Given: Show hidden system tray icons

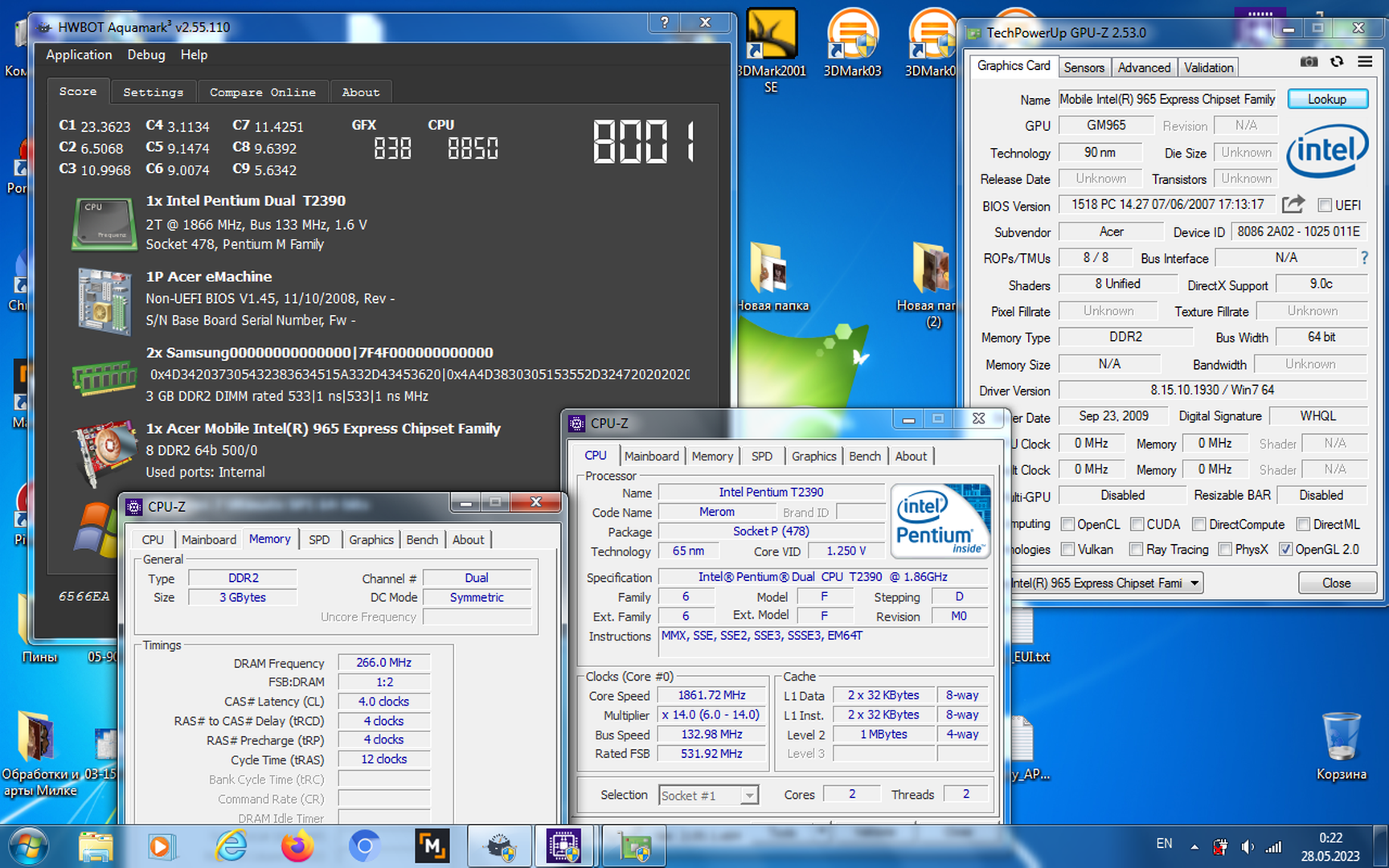Looking at the screenshot, I should click(x=1194, y=846).
